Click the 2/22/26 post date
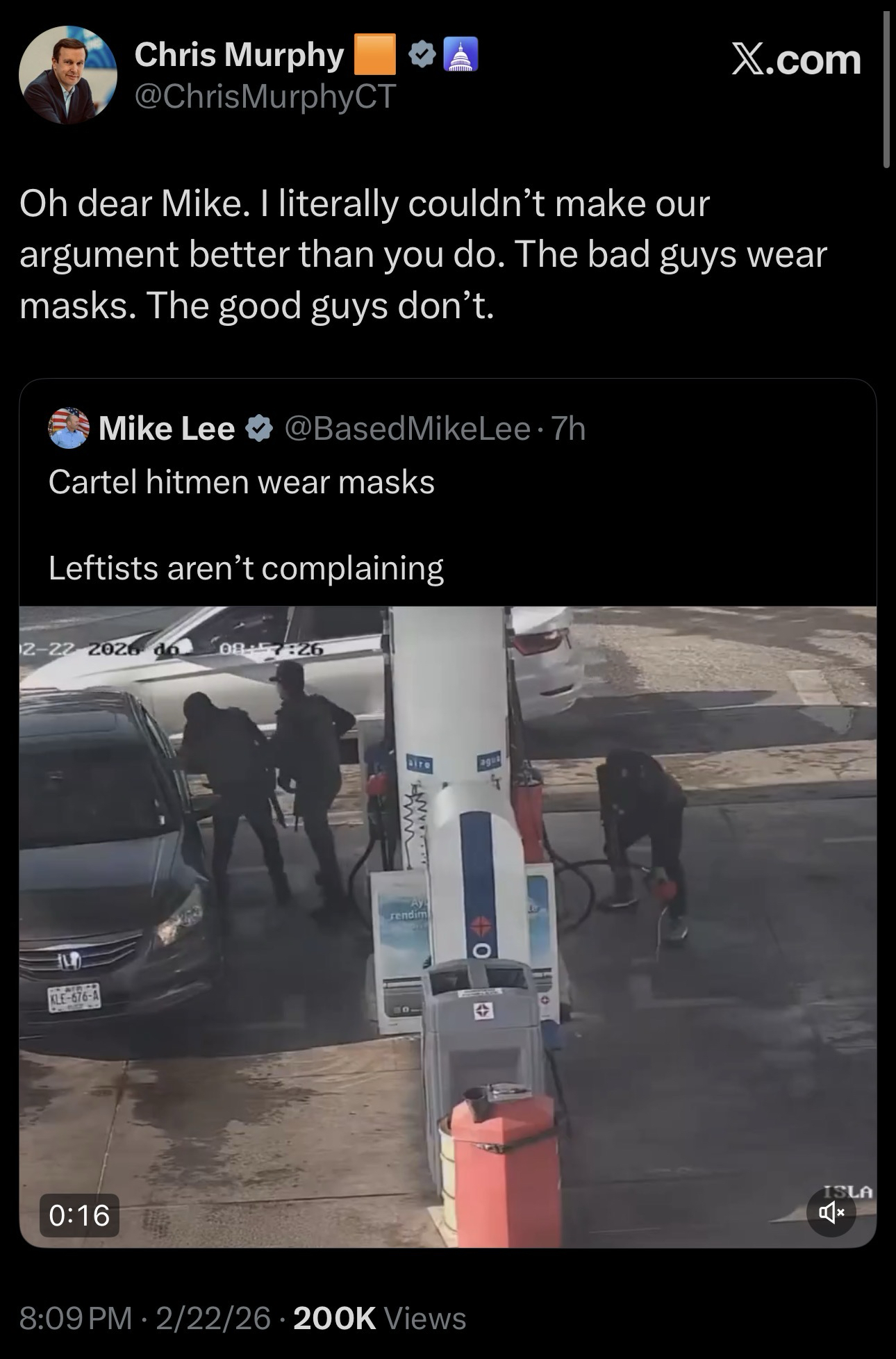 (x=213, y=1318)
